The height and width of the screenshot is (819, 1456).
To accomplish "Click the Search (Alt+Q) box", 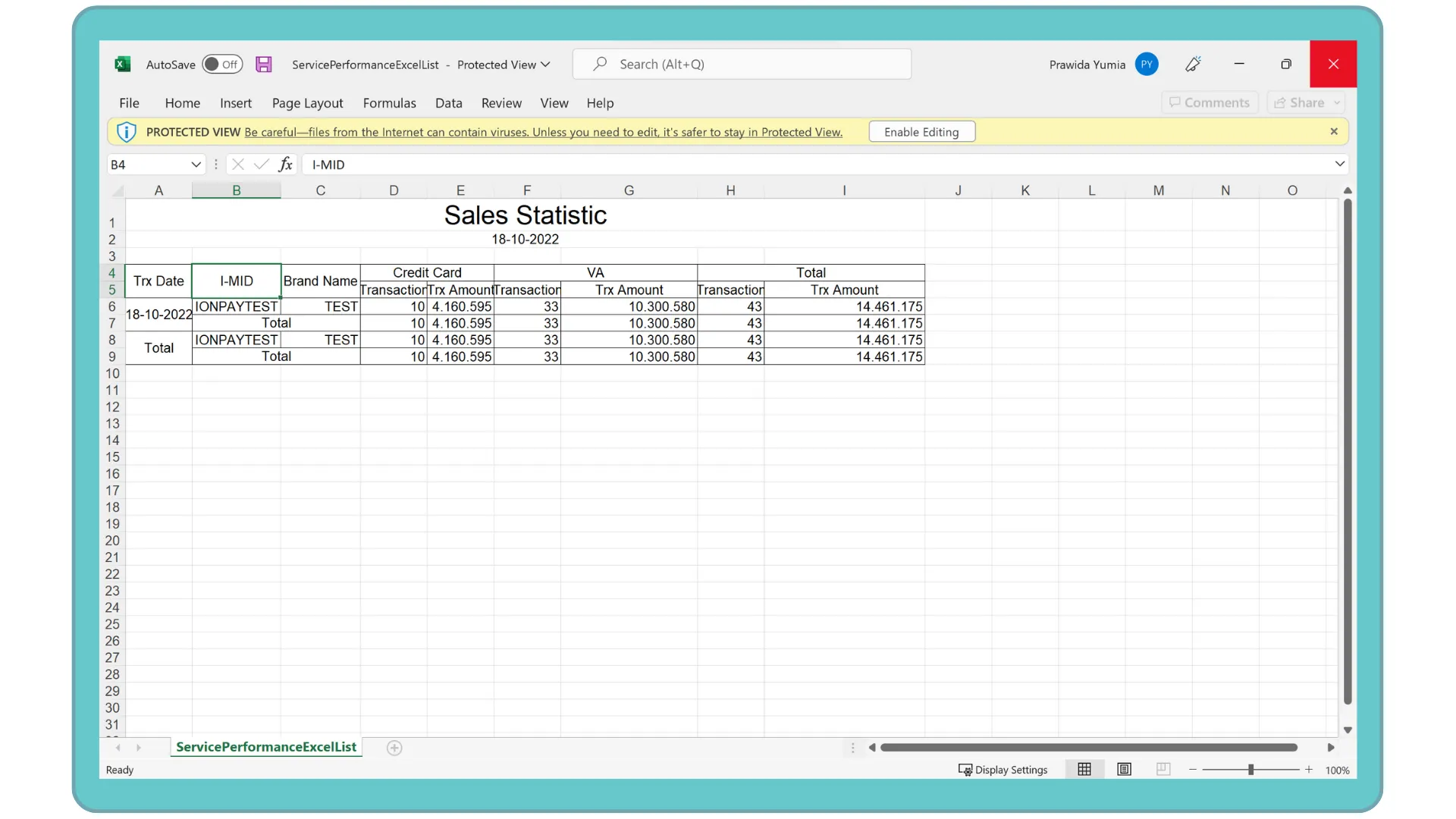I will click(742, 64).
